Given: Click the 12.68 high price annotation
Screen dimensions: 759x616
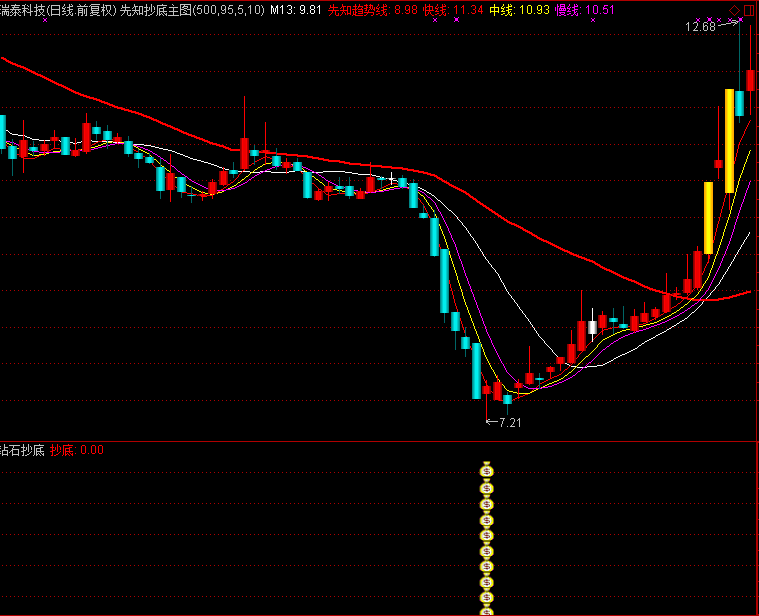Looking at the screenshot, I should pyautogui.click(x=700, y=27).
